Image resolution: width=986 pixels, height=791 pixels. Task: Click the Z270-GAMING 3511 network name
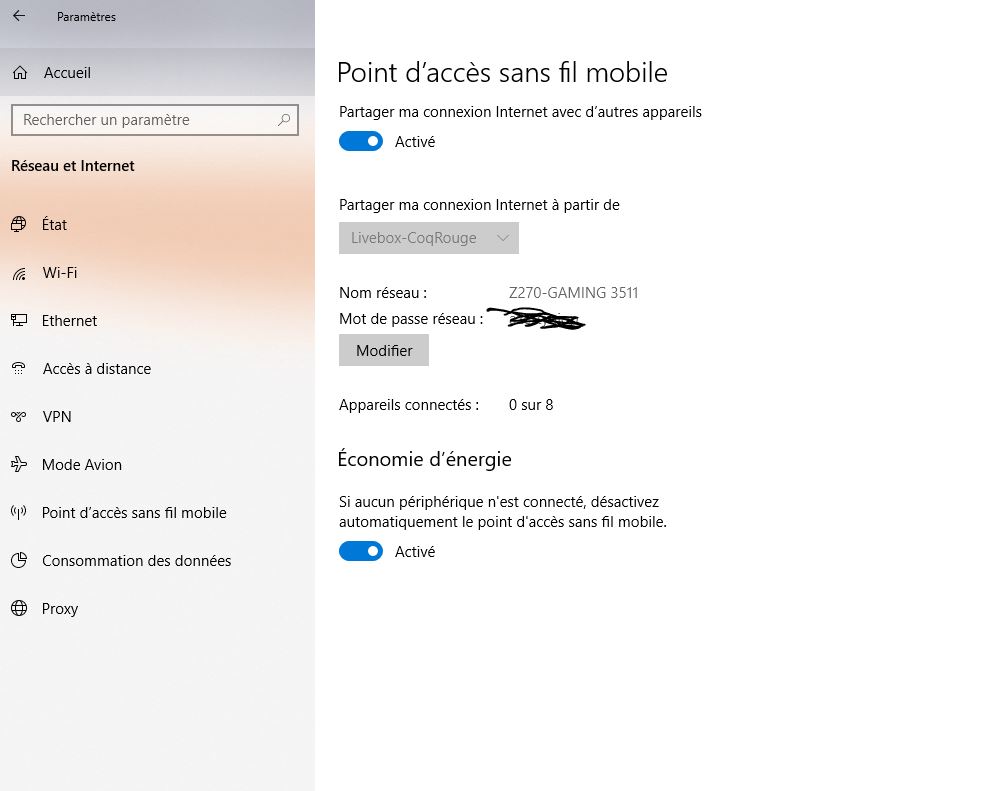tap(573, 293)
